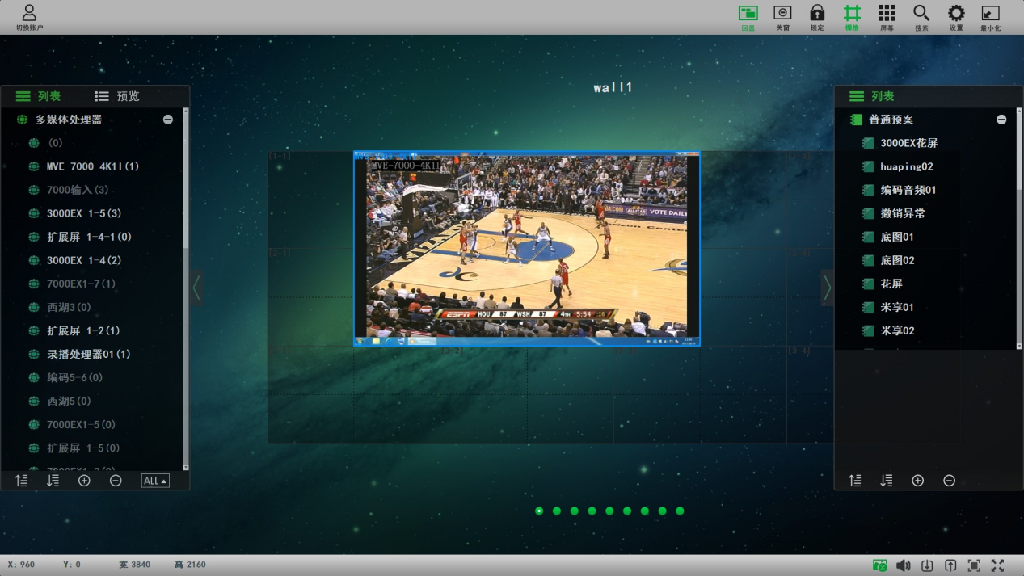Select 列表 tab in right preset panel
The image size is (1024, 576).
point(871,96)
